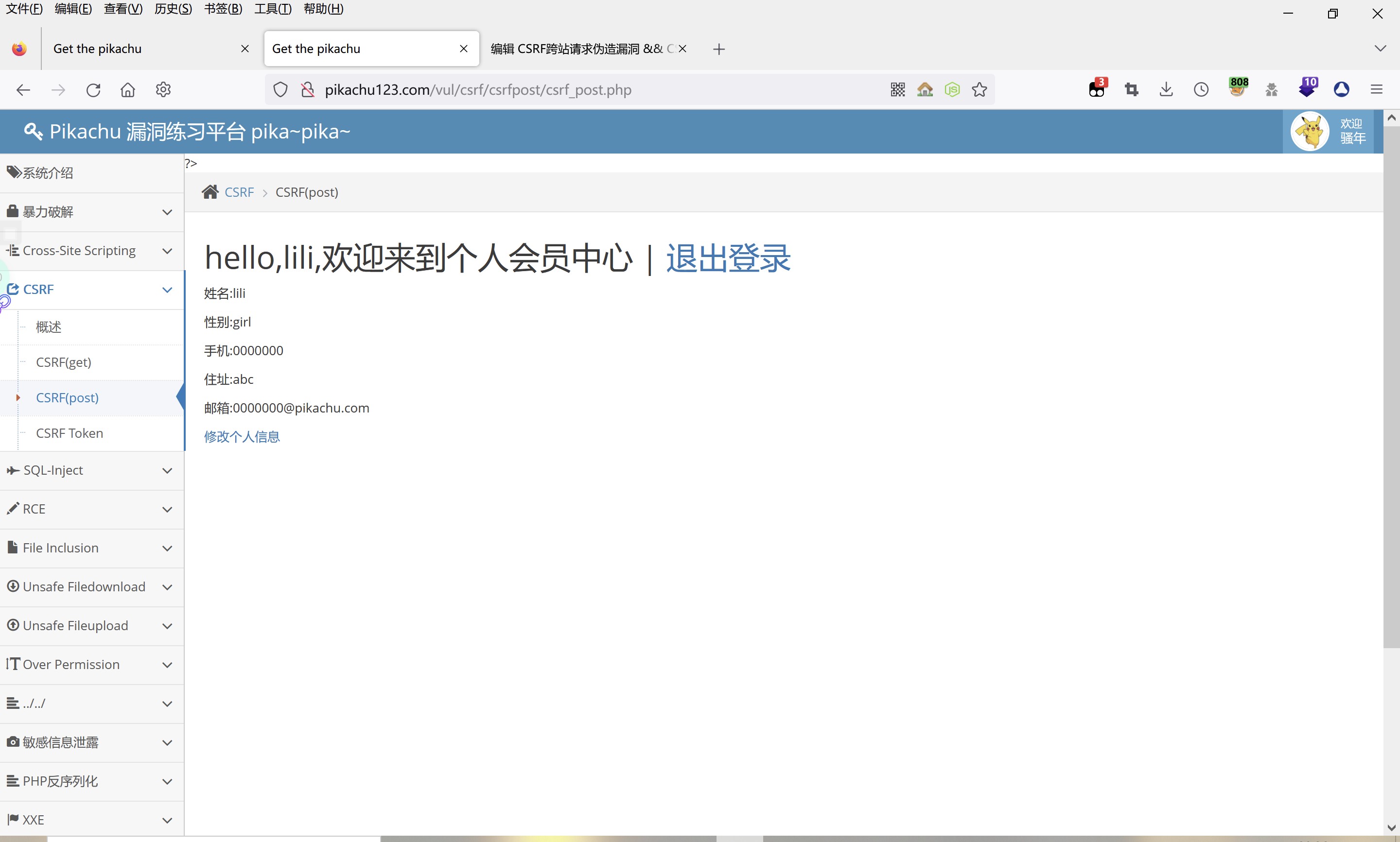Viewport: 1400px width, 842px height.
Task: Select CSRF Token in the sidebar
Action: point(69,433)
